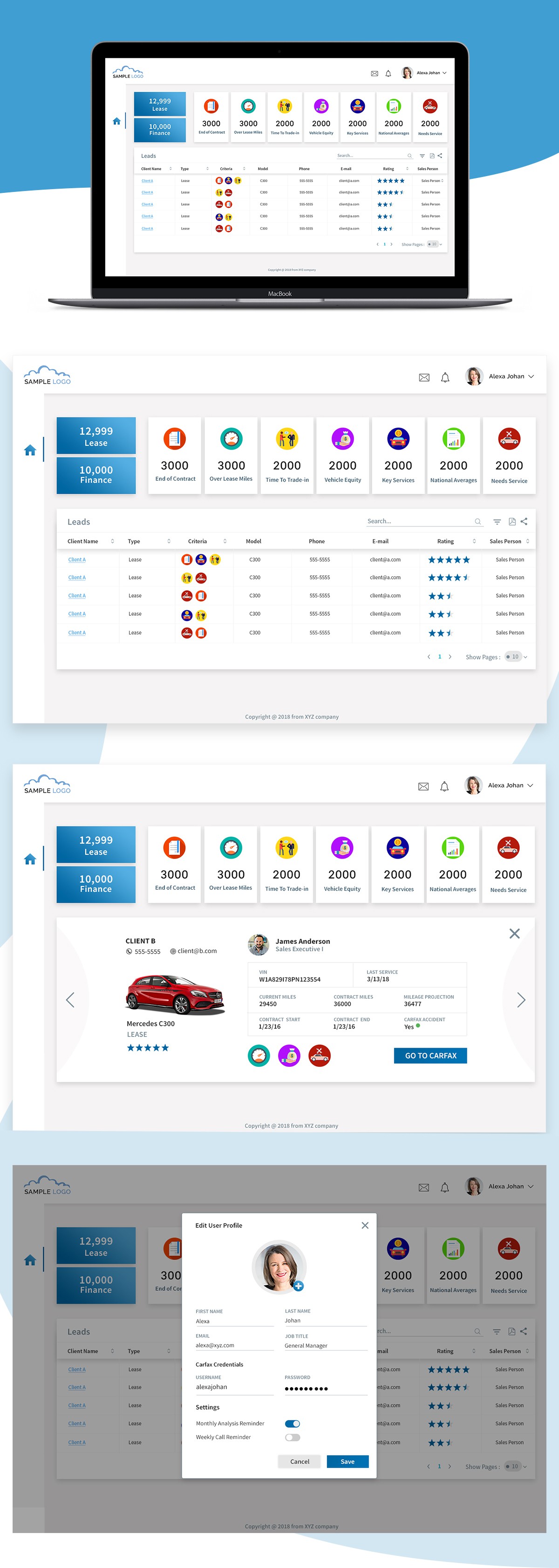
Task: Click the First Name field containing Alexa
Action: pos(234,1321)
